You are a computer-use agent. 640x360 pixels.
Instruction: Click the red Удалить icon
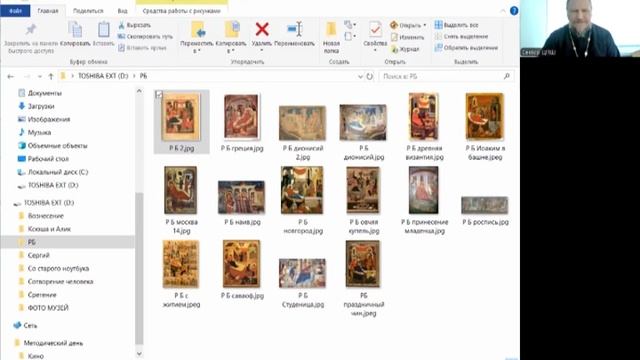click(x=262, y=29)
